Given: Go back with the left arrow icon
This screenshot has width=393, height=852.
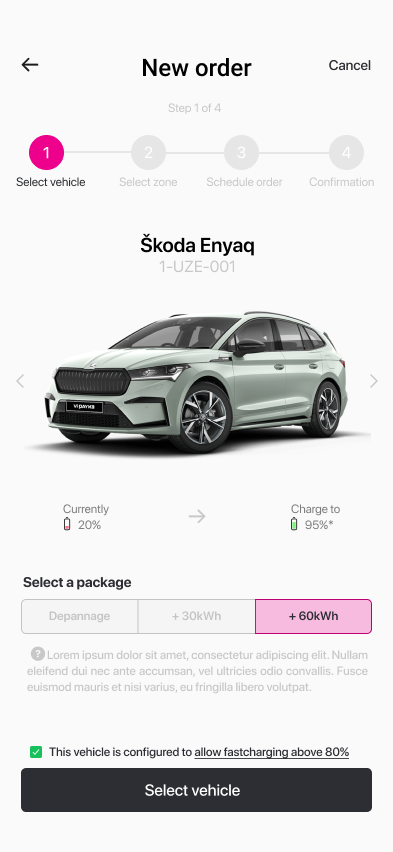Looking at the screenshot, I should point(30,65).
